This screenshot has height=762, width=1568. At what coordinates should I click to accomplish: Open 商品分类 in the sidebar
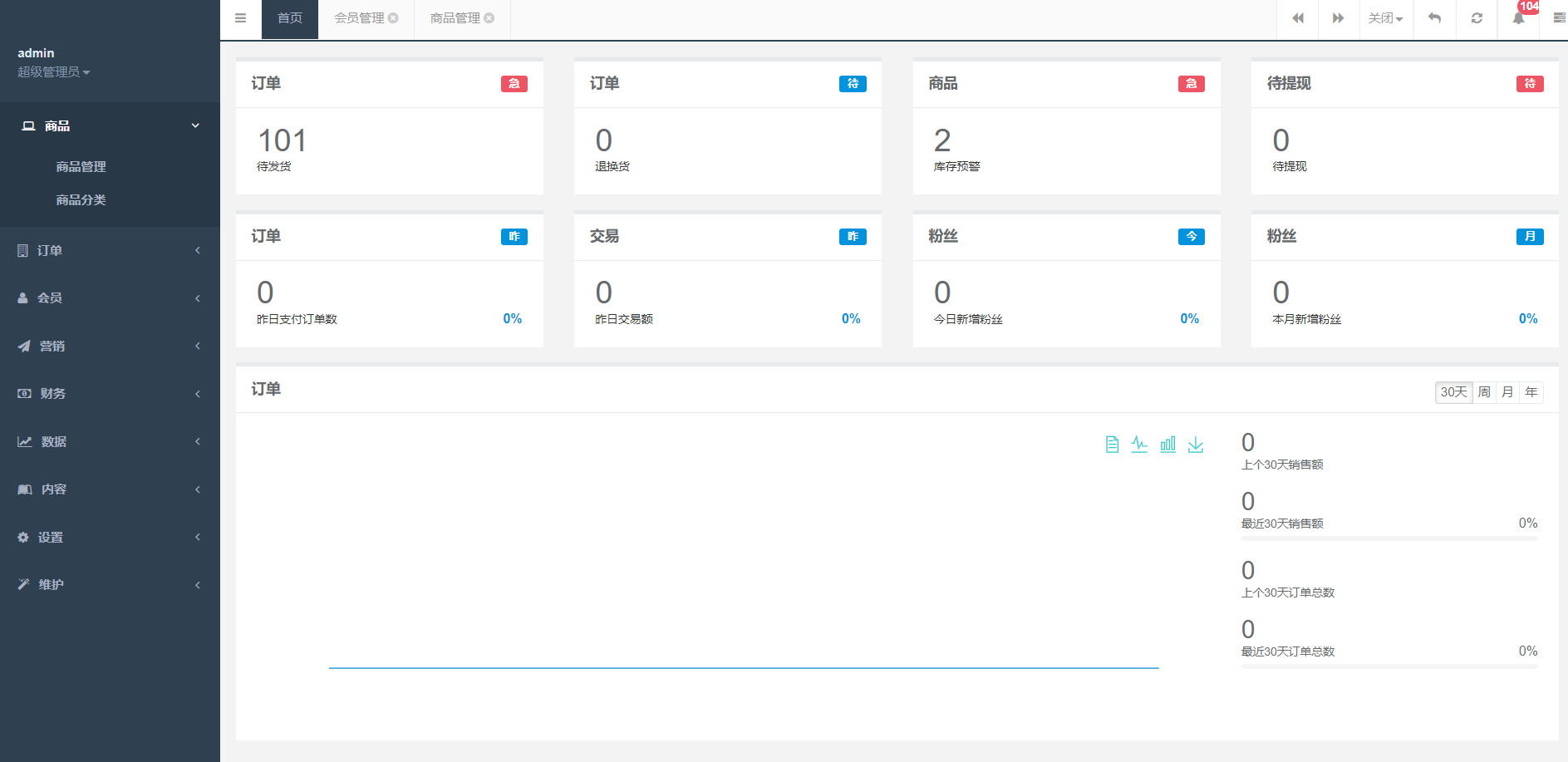point(81,200)
